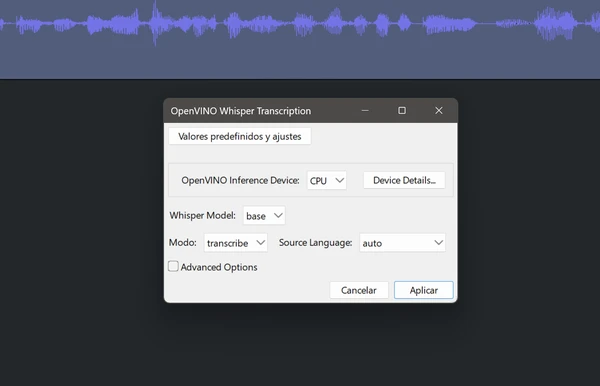Open the OpenVINO Inference Device CPU dropdown

click(x=327, y=181)
